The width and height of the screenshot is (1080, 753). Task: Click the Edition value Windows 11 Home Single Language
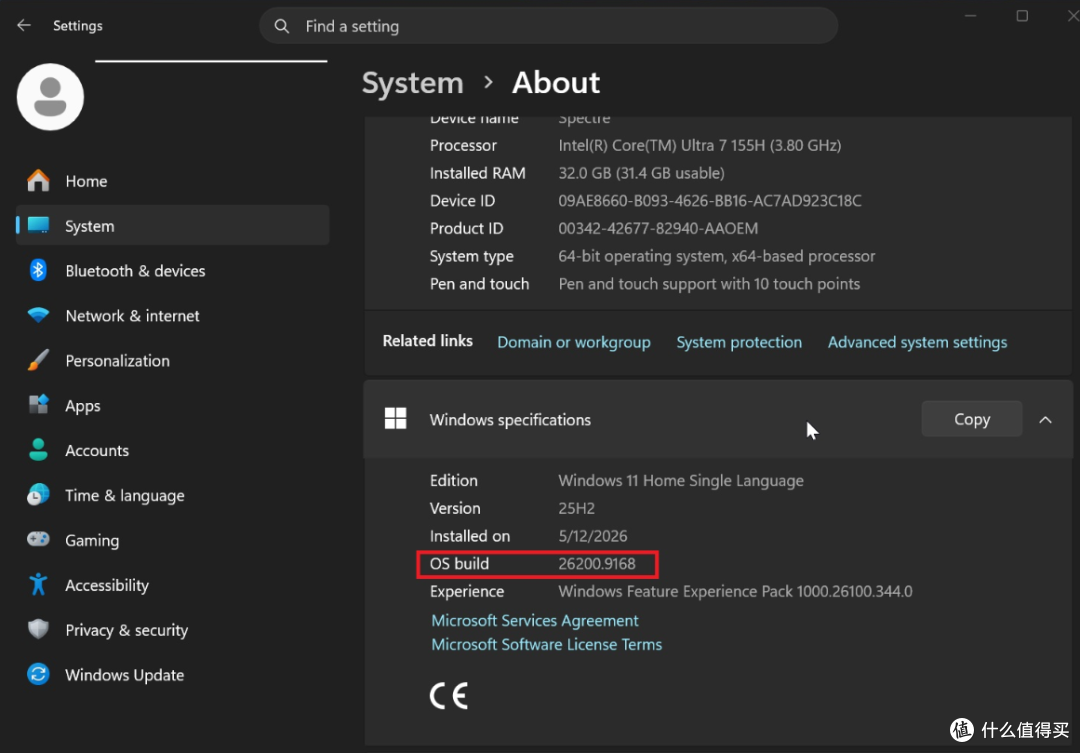pos(681,481)
